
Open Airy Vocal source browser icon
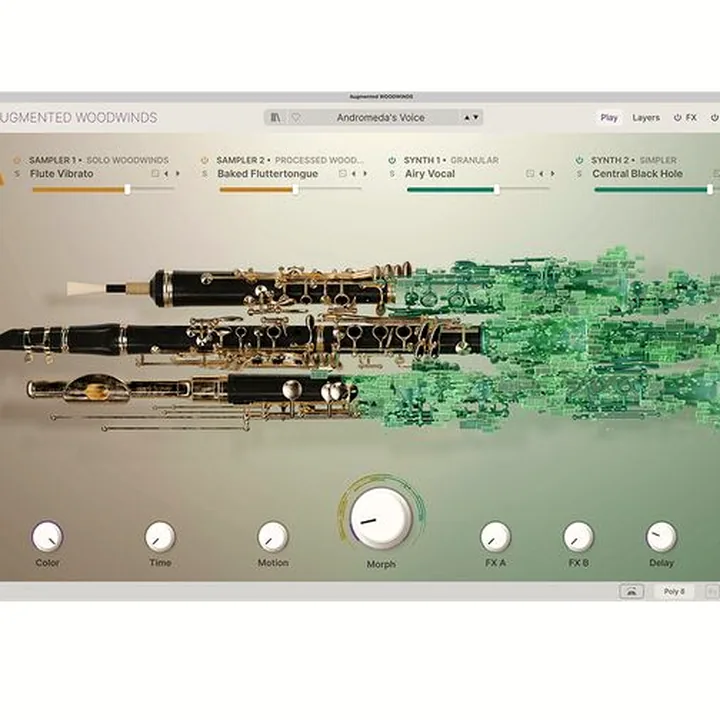530,174
